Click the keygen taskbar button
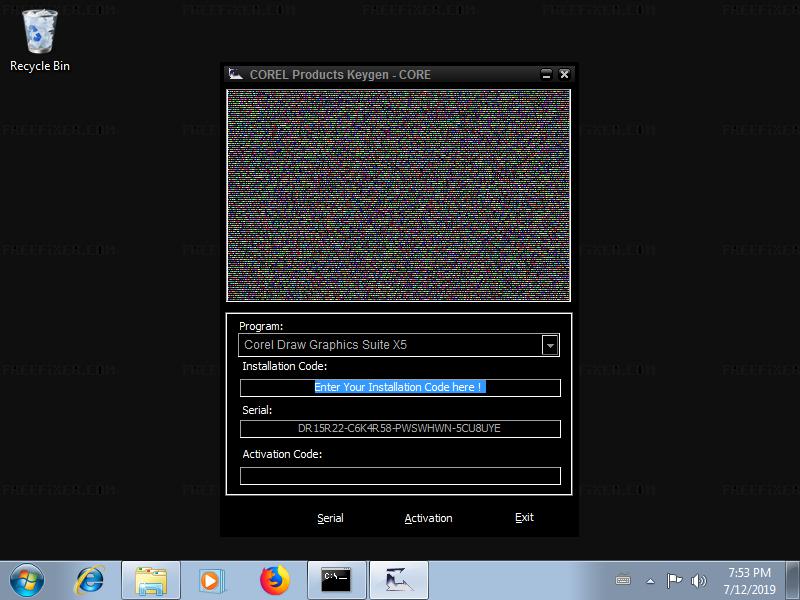This screenshot has height=600, width=800. pos(398,581)
